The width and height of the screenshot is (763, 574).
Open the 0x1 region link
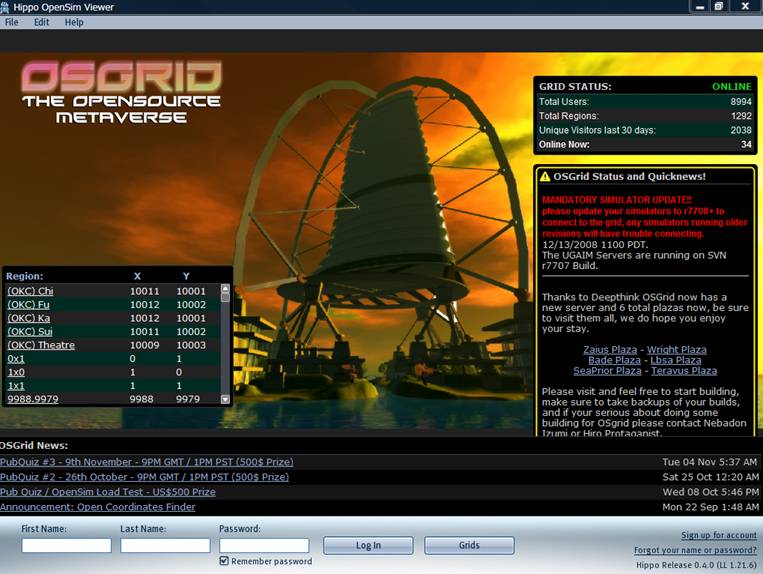(x=16, y=359)
